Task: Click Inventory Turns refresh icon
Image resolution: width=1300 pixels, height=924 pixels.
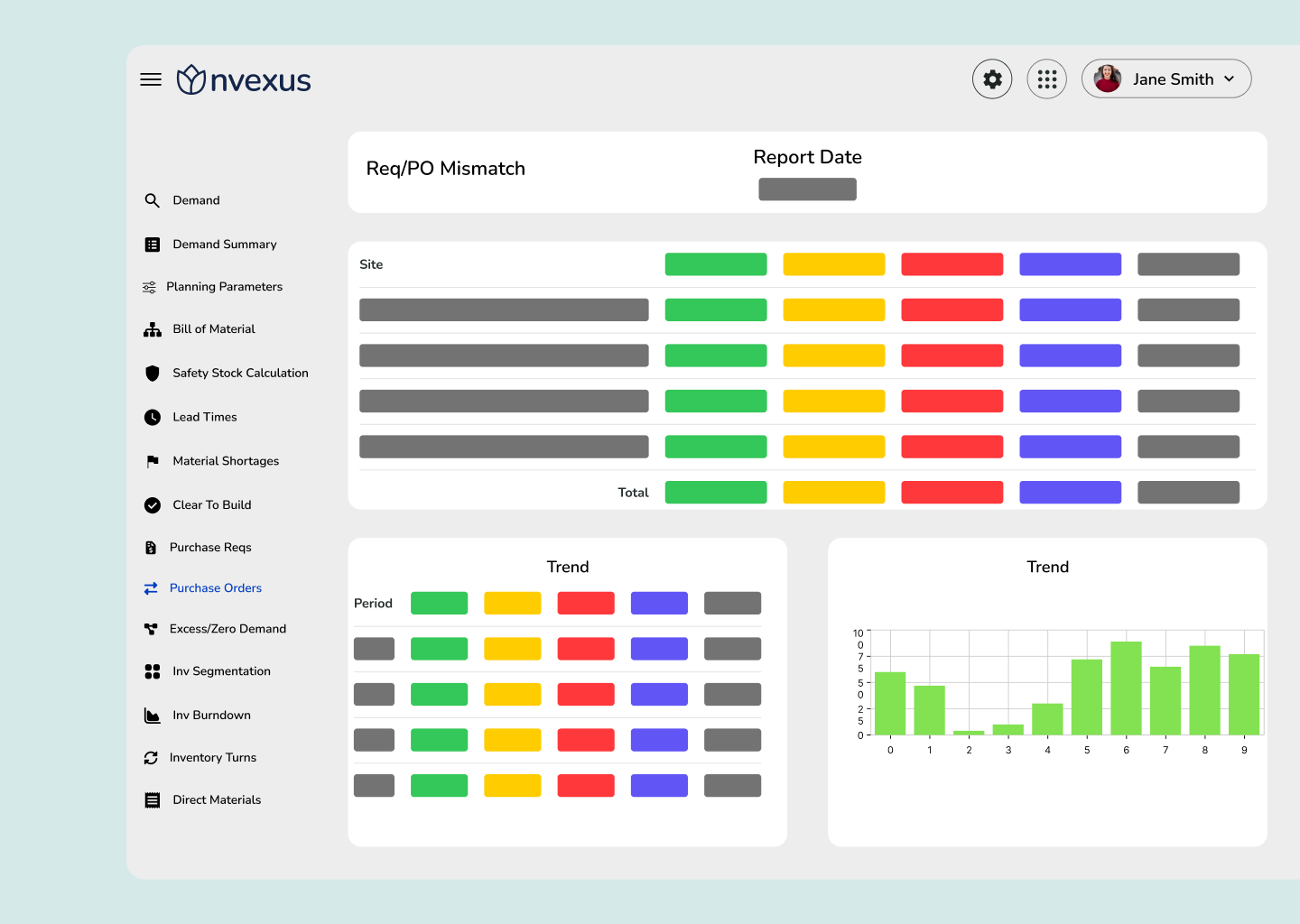Action: 151,758
